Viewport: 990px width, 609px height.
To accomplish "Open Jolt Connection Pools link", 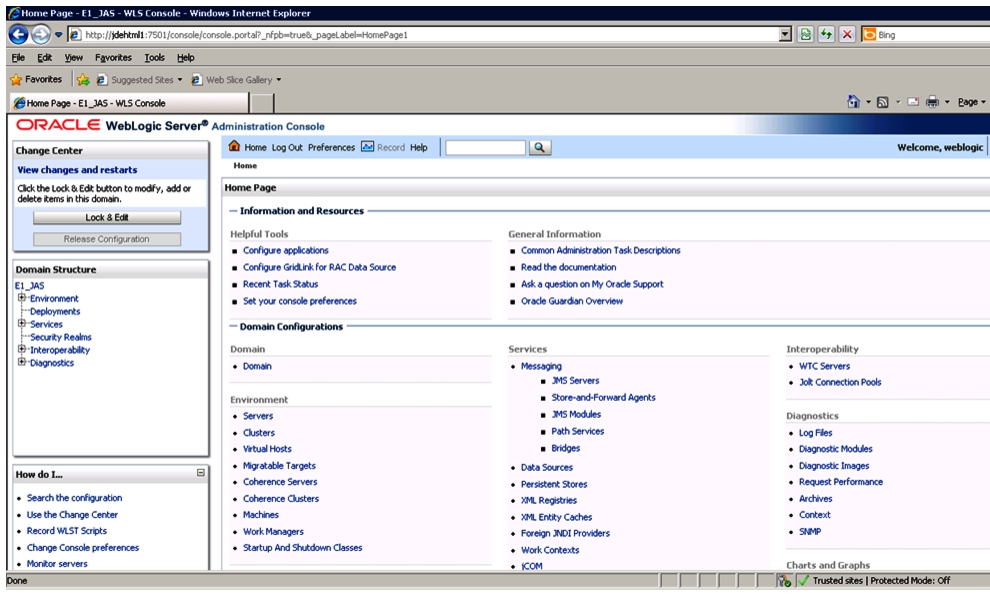I will (840, 382).
